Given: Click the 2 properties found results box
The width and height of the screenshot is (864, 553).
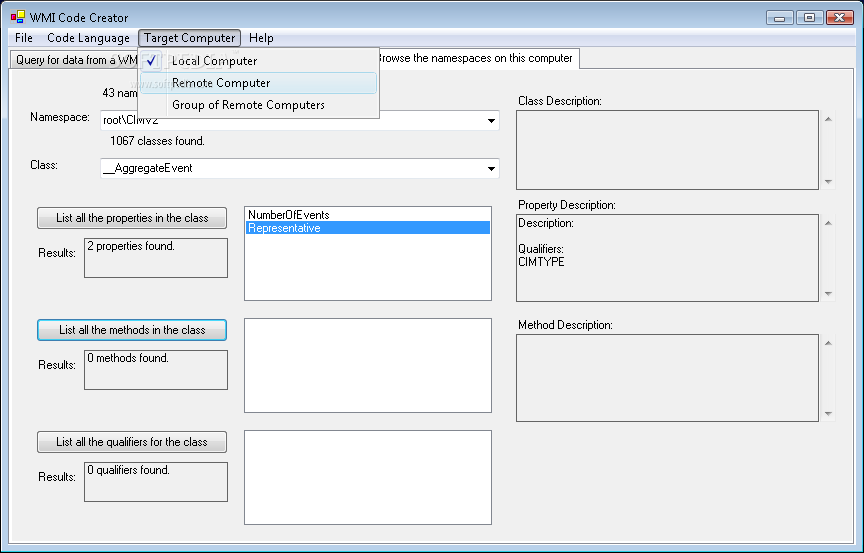Looking at the screenshot, I should tap(156, 258).
